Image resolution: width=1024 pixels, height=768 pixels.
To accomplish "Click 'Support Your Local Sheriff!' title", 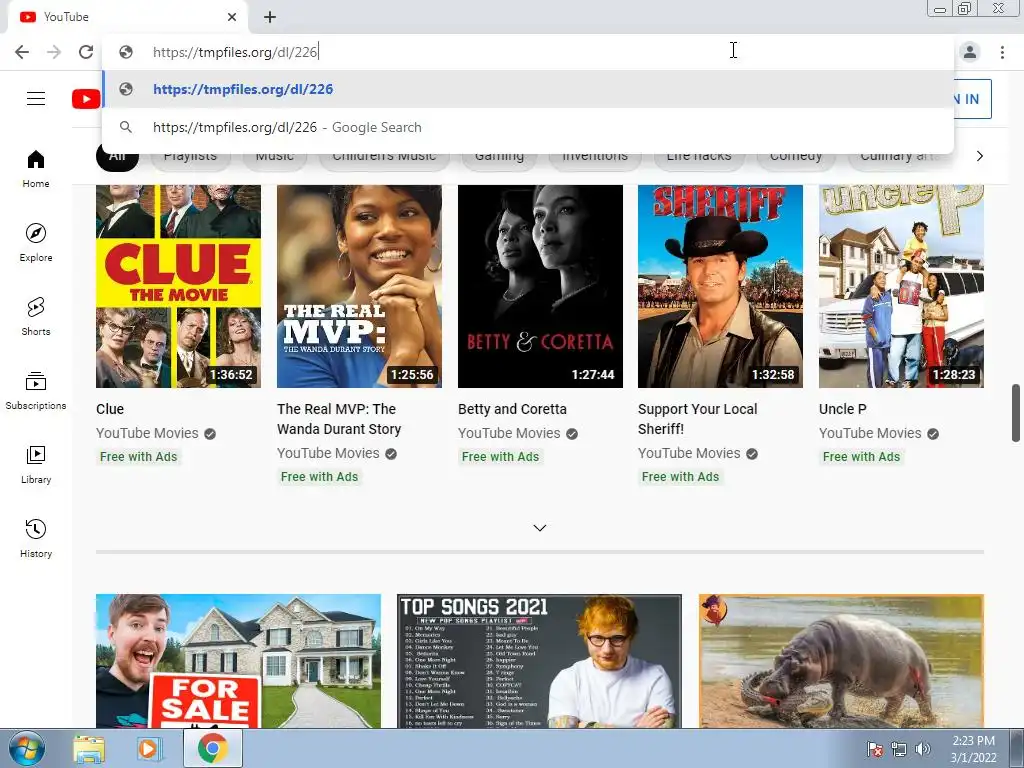I will point(697,419).
